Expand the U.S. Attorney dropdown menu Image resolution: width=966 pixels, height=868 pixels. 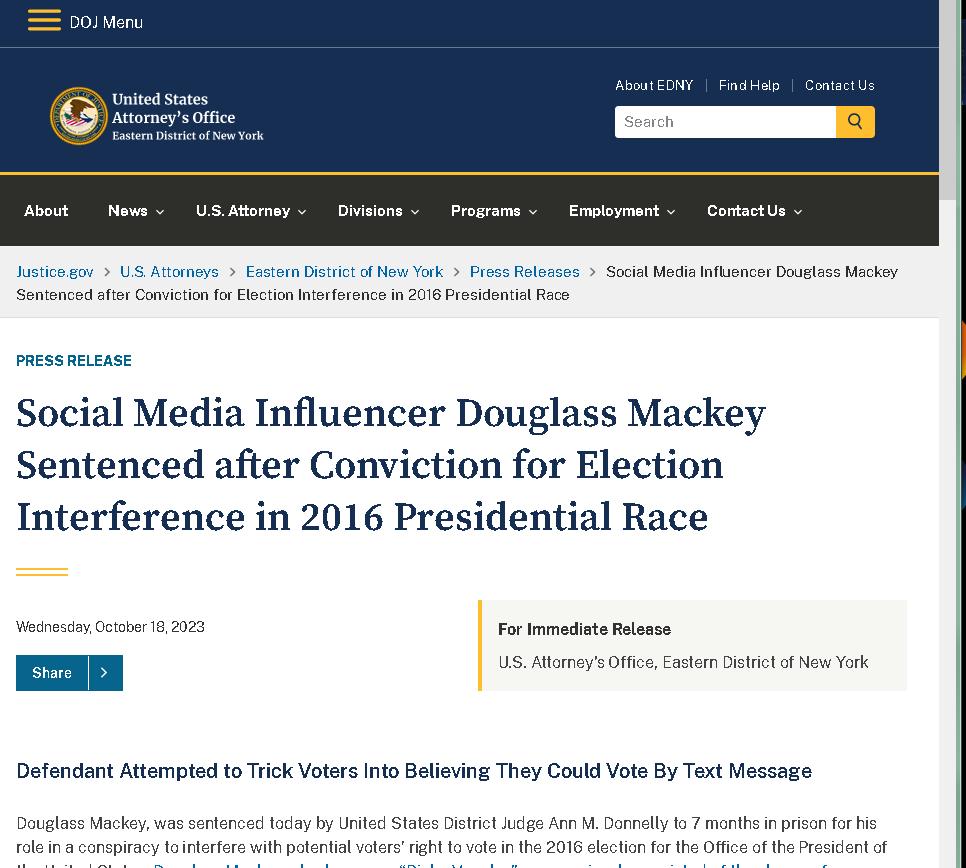(251, 211)
